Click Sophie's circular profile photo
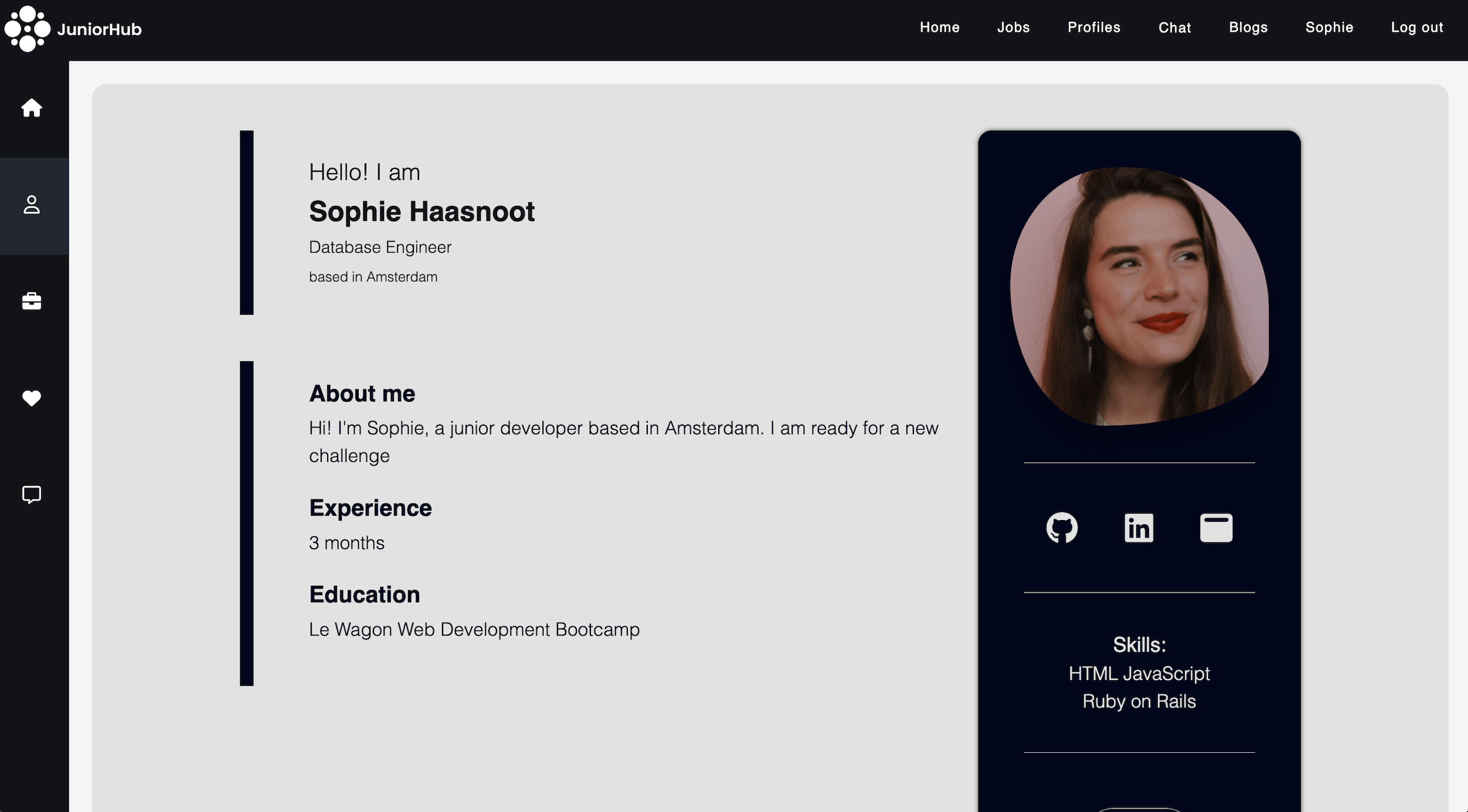 pos(1139,296)
